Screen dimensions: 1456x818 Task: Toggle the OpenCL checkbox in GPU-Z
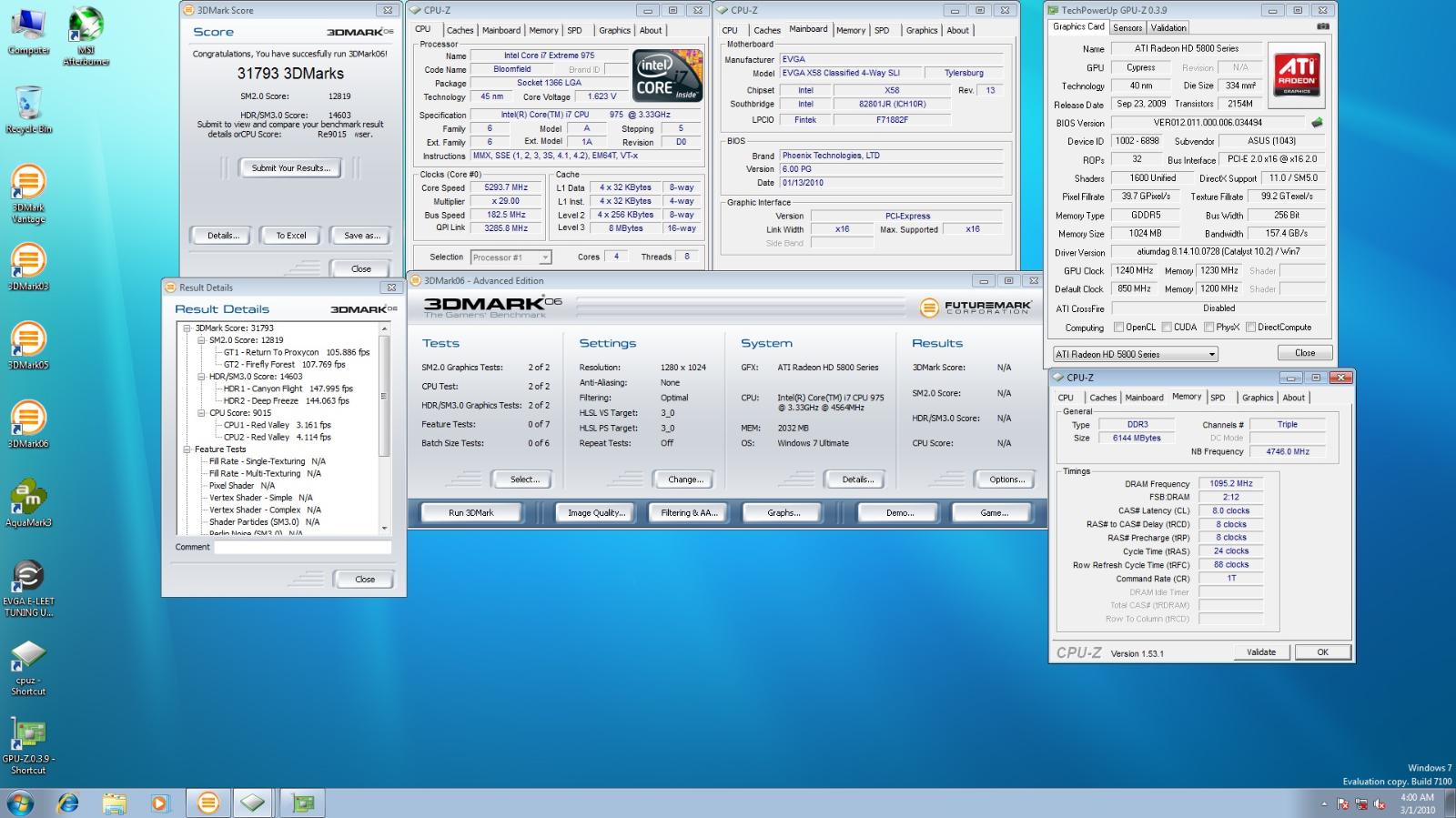(1119, 328)
